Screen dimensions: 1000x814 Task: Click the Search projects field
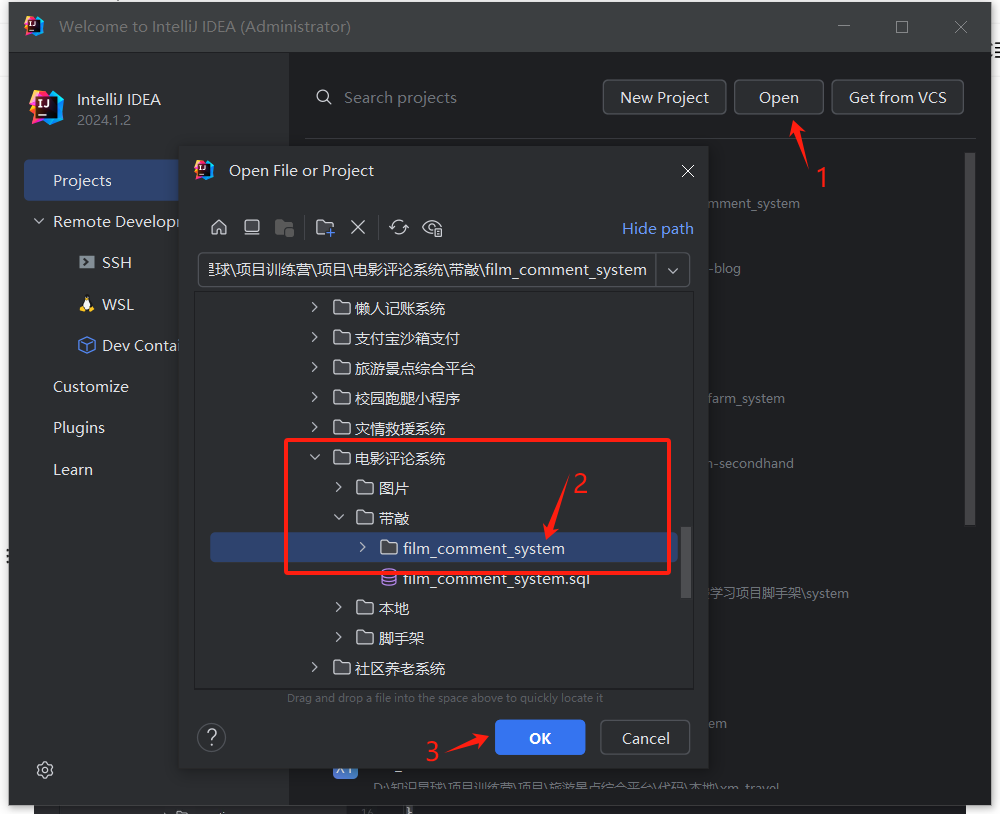(401, 98)
